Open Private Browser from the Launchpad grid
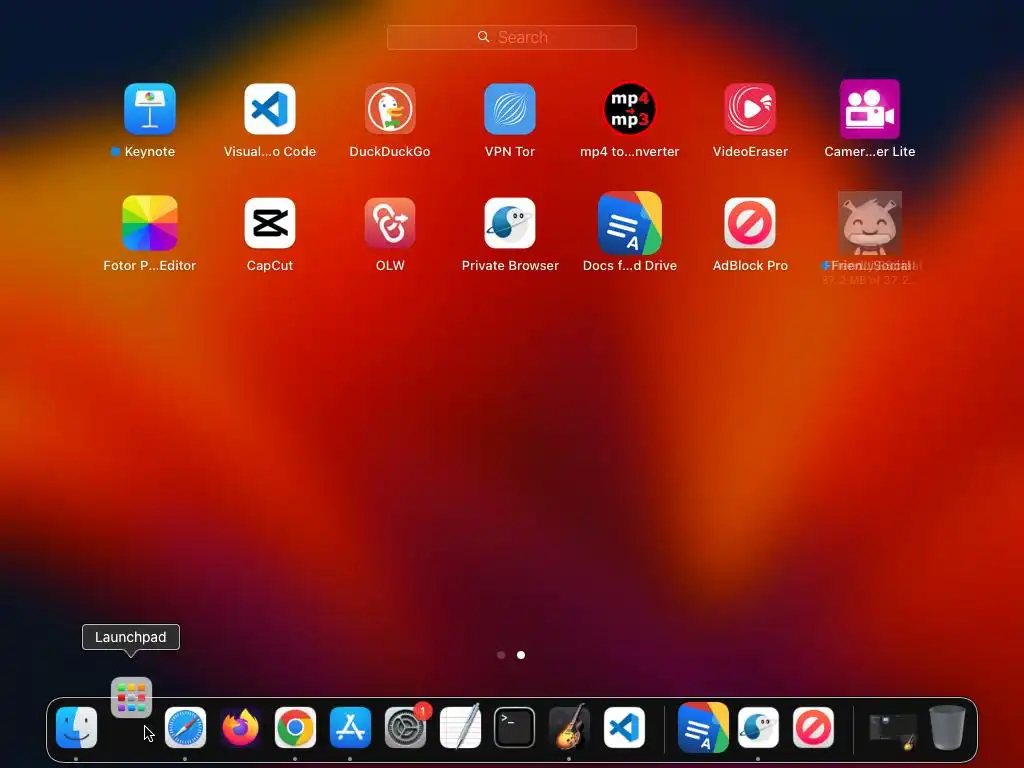The height and width of the screenshot is (768, 1024). [510, 223]
